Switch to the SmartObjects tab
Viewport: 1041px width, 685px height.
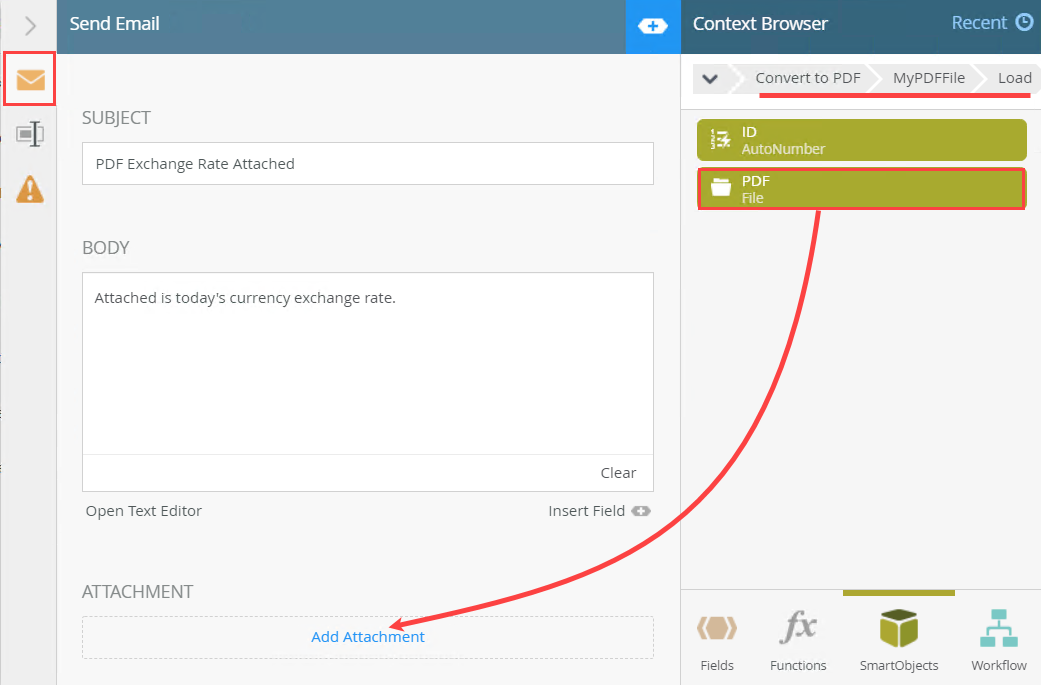pos(898,641)
